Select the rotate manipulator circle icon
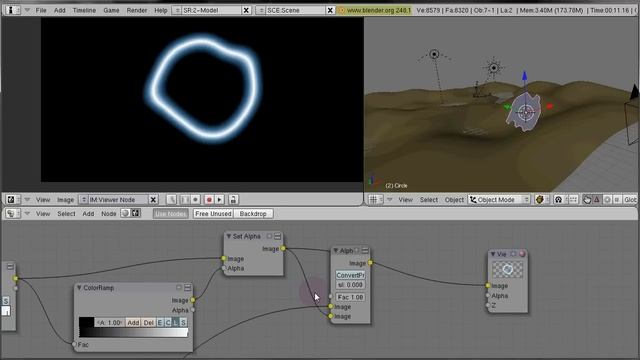This screenshot has width=640, height=360. pos(607,200)
